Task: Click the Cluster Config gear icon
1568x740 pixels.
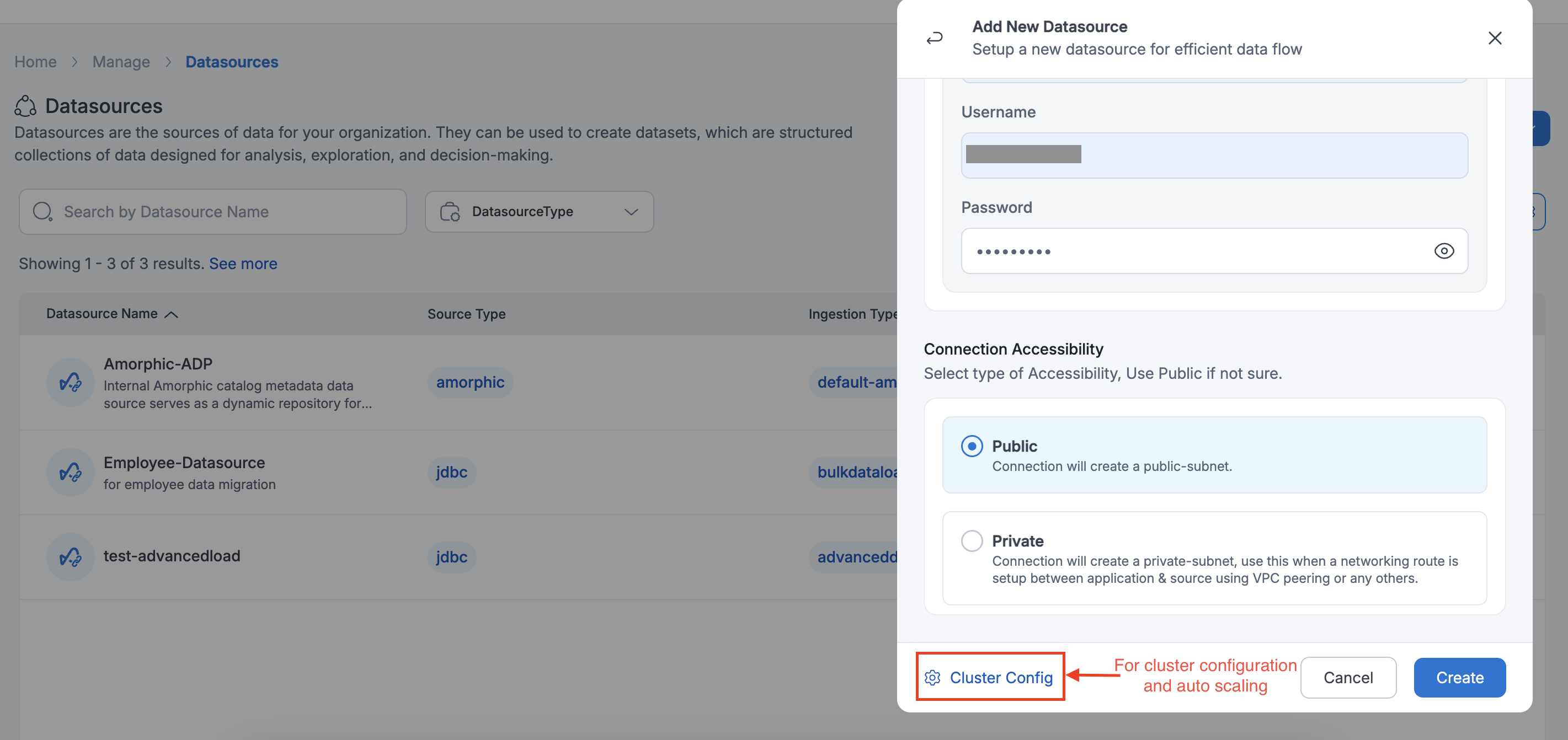Action: (x=932, y=677)
